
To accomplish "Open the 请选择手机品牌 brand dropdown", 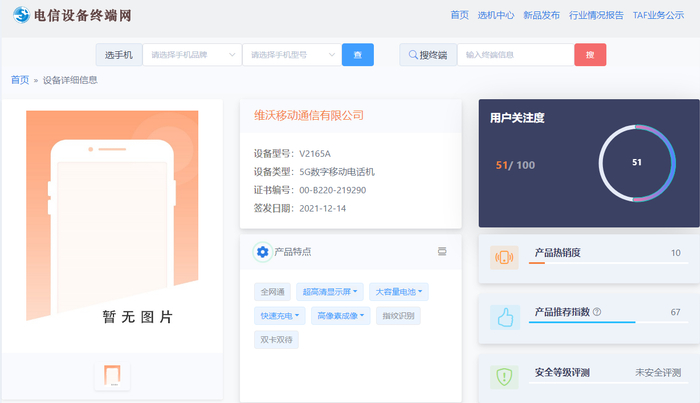I will click(192, 55).
